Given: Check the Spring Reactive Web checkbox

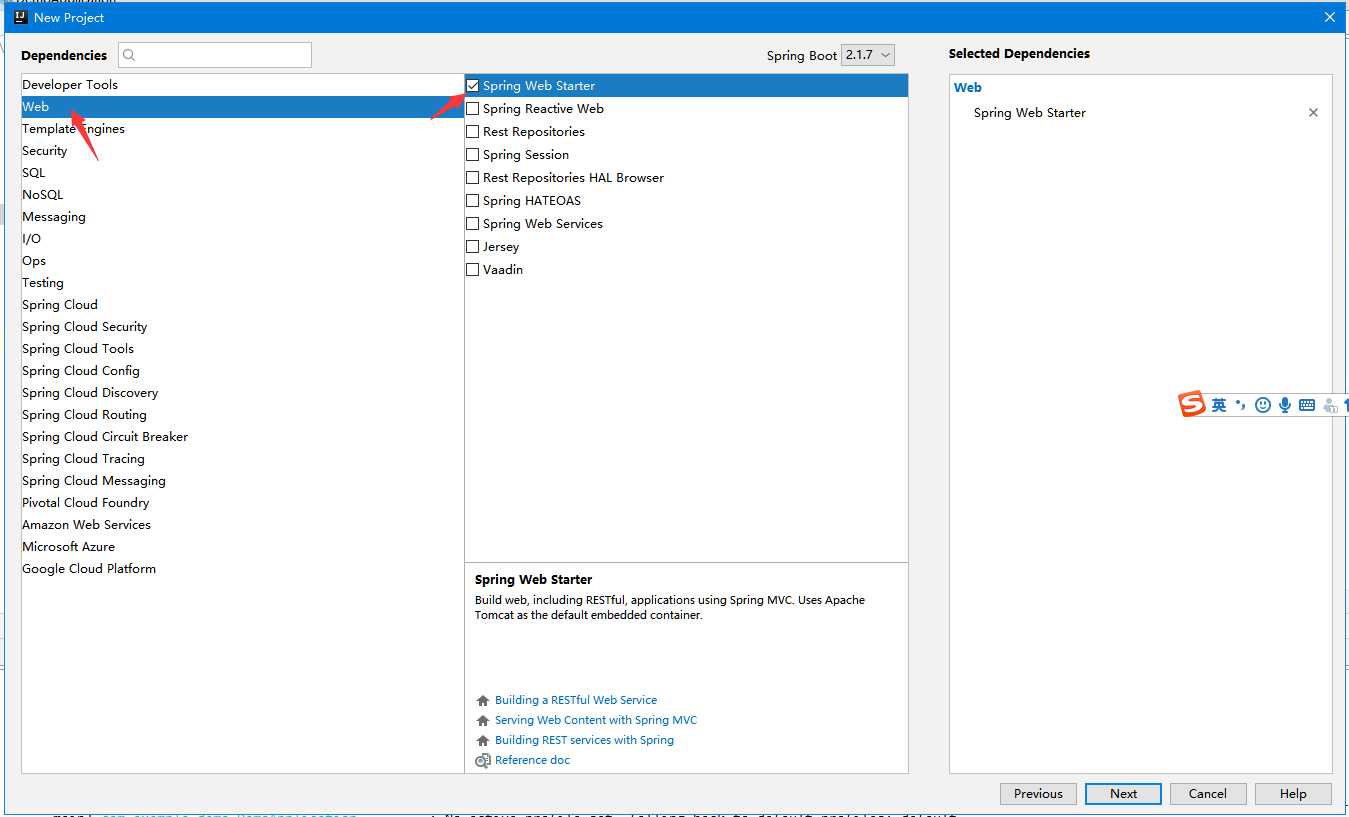Looking at the screenshot, I should pos(473,109).
